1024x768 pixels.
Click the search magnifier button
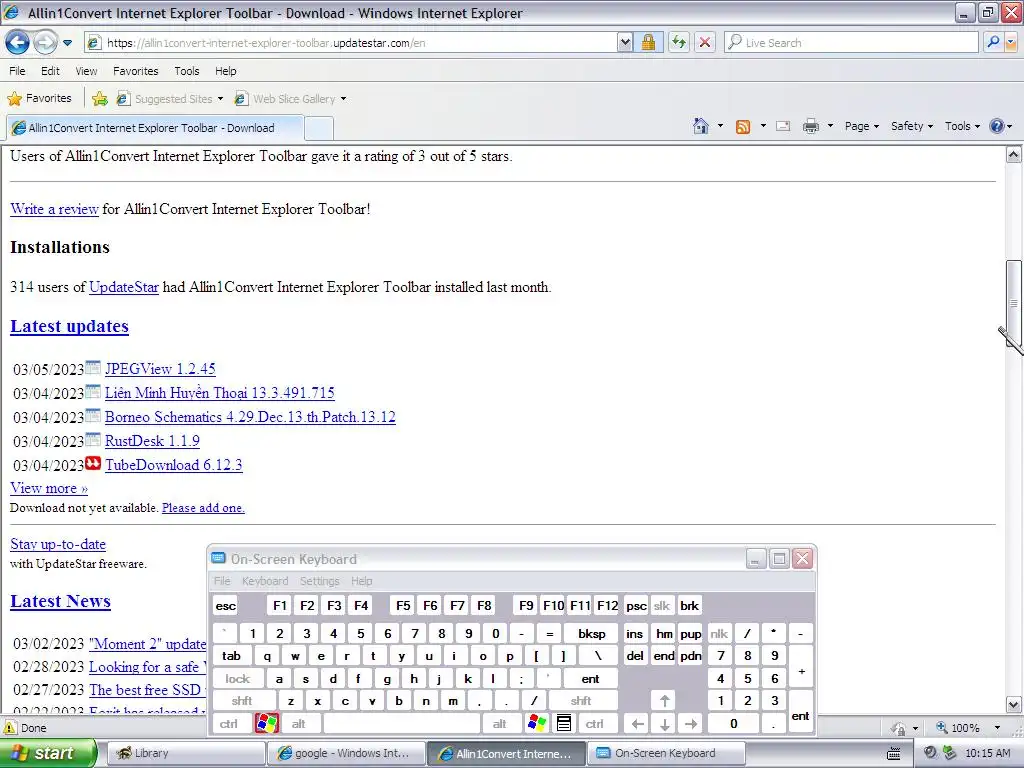pyautogui.click(x=993, y=42)
